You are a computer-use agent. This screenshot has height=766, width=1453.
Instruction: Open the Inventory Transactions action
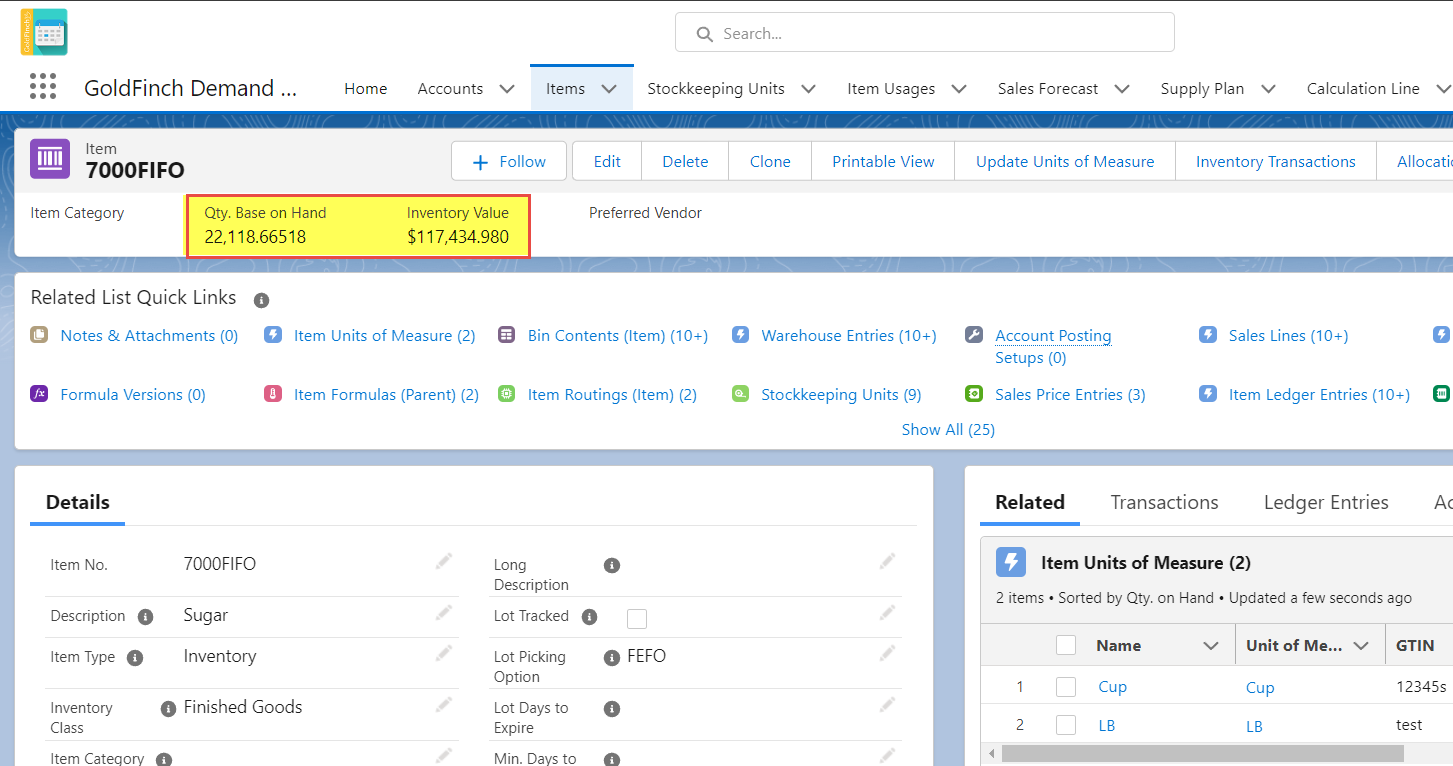[1276, 161]
